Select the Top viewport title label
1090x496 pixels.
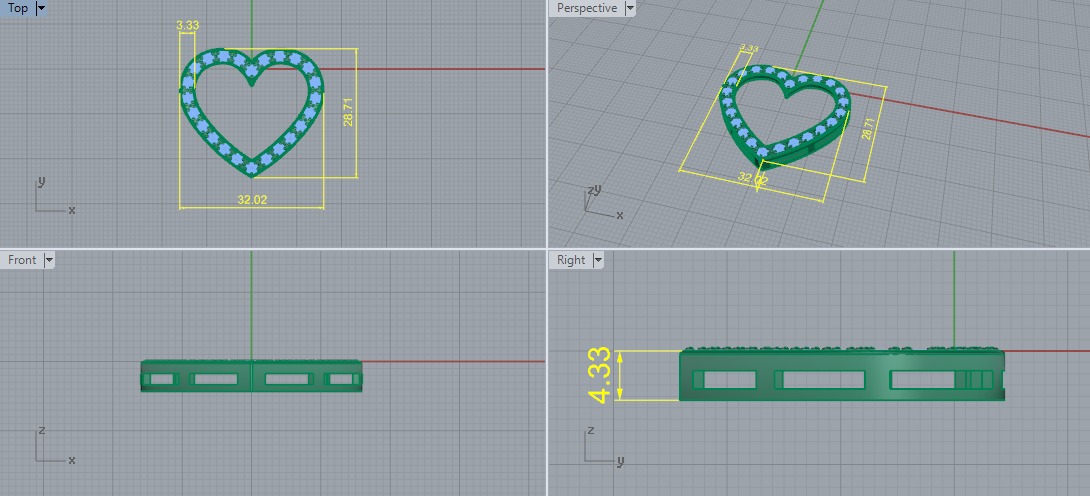click(18, 8)
